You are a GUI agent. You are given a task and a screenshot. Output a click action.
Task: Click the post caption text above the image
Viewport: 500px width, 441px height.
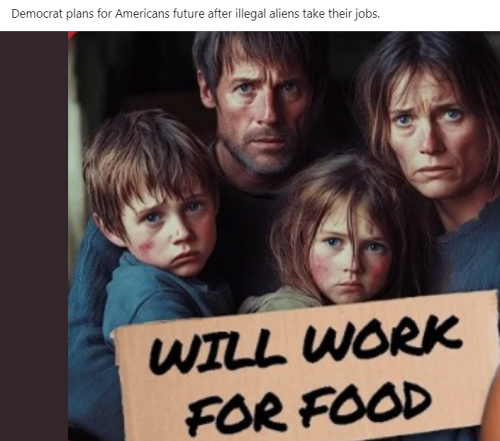(x=195, y=14)
